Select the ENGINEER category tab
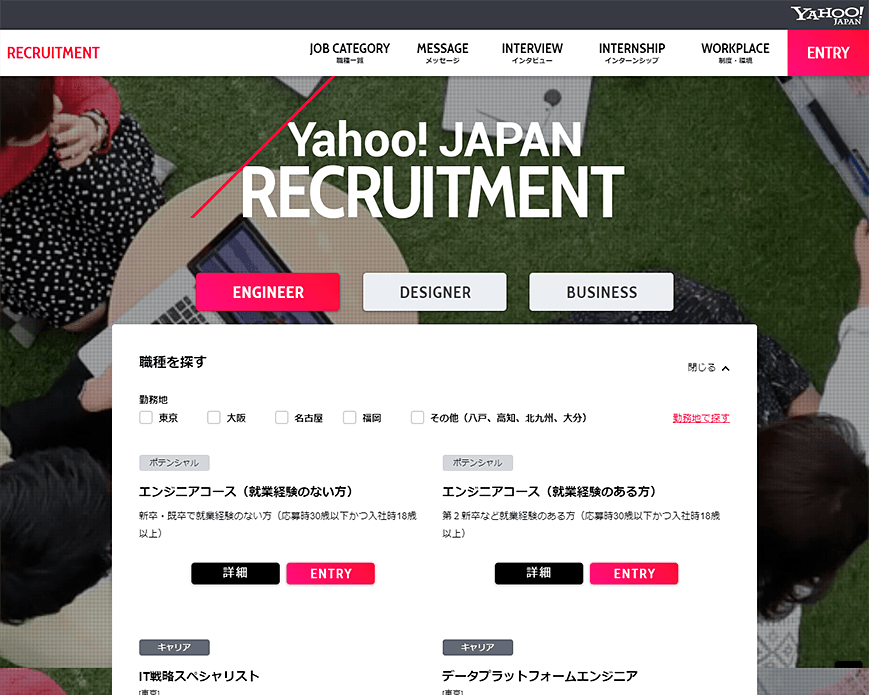869x695 pixels. point(267,292)
